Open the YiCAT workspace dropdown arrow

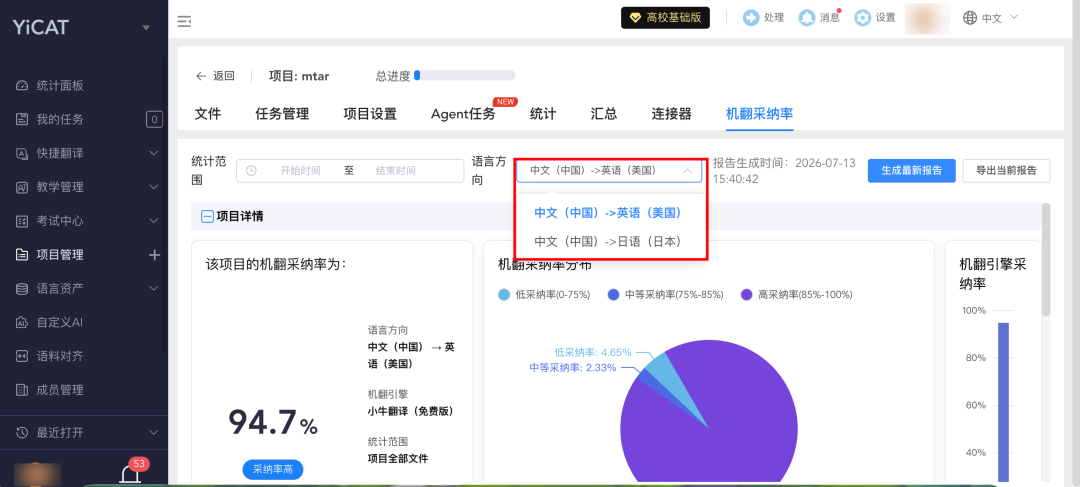145,28
